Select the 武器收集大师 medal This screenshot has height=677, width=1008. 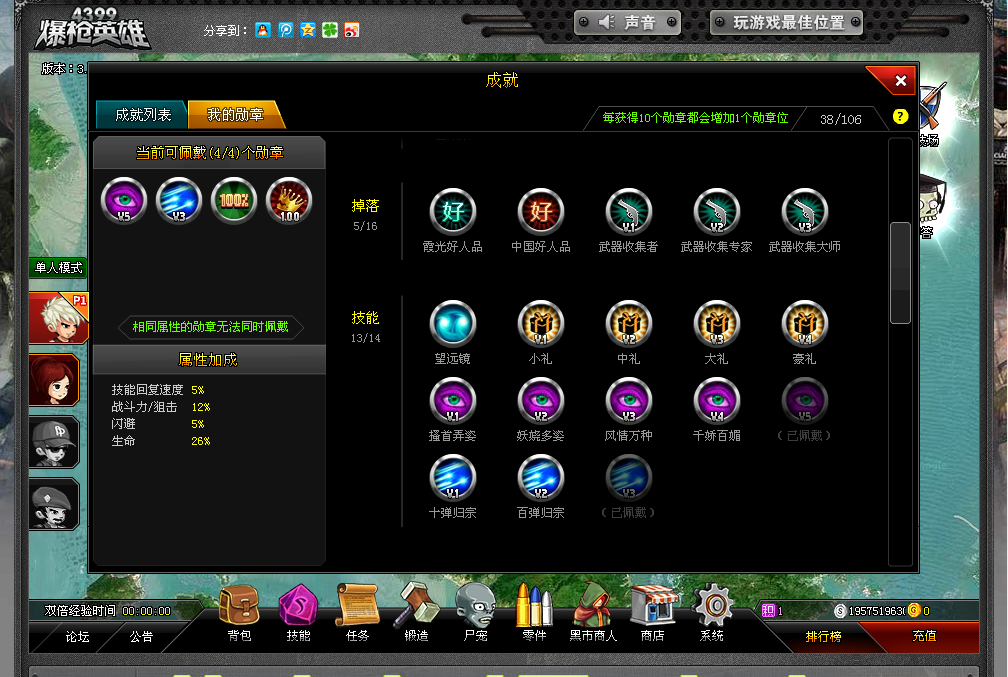pos(804,212)
